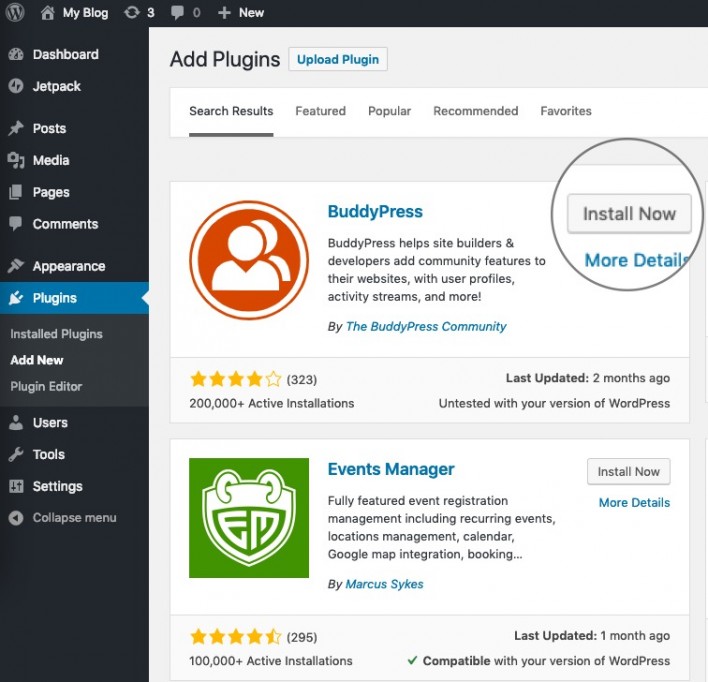Open the comments bubble icon in admin bar
Image resolution: width=708 pixels, height=682 pixels.
point(177,13)
